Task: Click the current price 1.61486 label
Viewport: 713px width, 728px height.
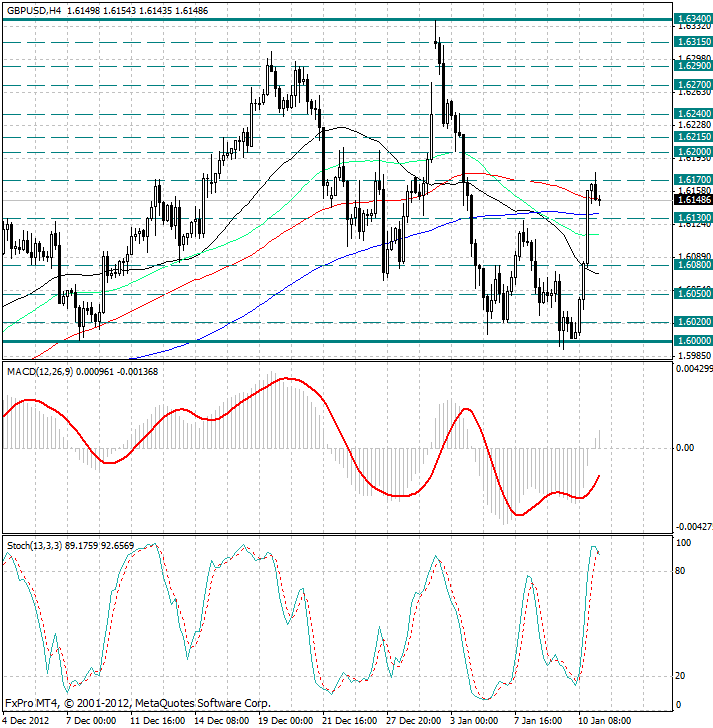Action: click(x=693, y=200)
